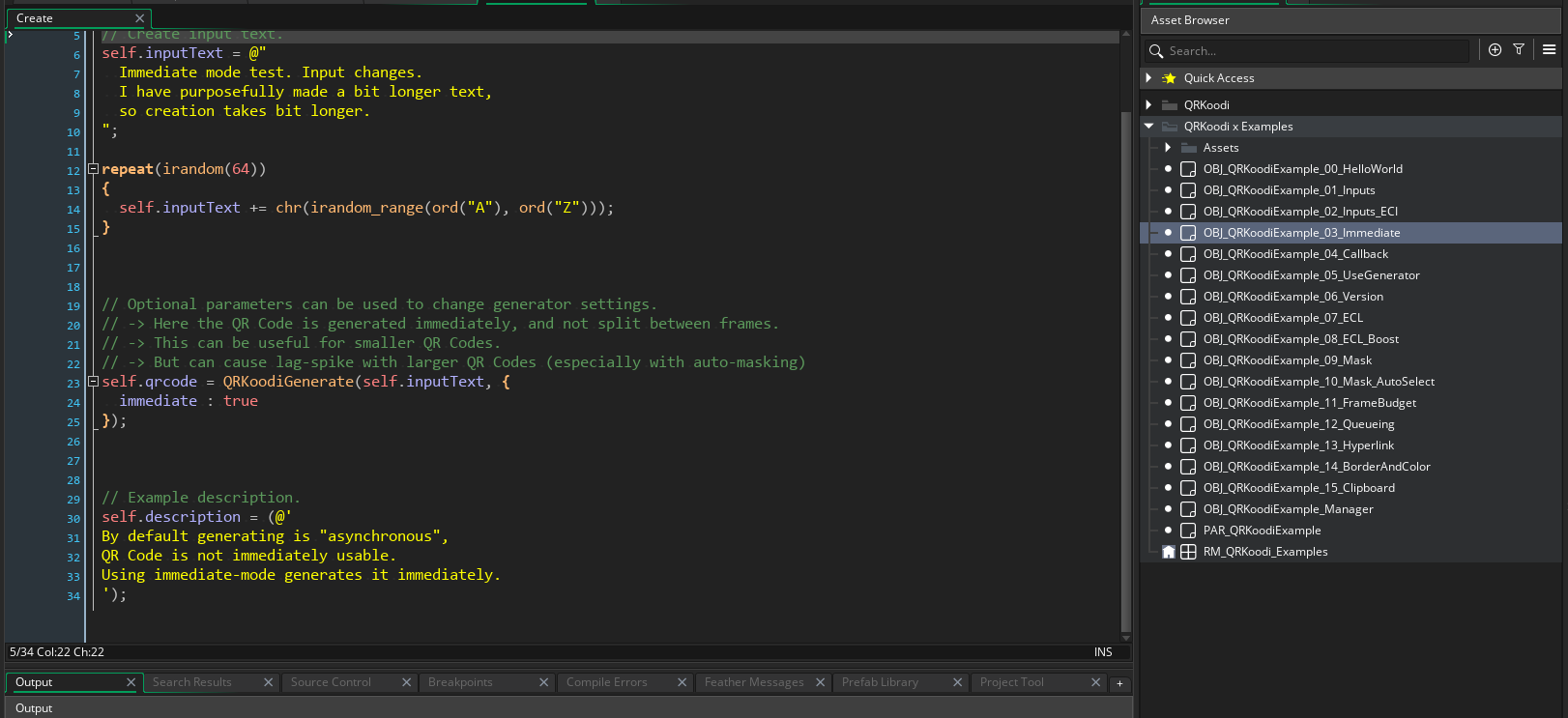Image resolution: width=1568 pixels, height=718 pixels.
Task: Click room grid icon of RM_QRKoodi_Examples
Action: 1188,552
